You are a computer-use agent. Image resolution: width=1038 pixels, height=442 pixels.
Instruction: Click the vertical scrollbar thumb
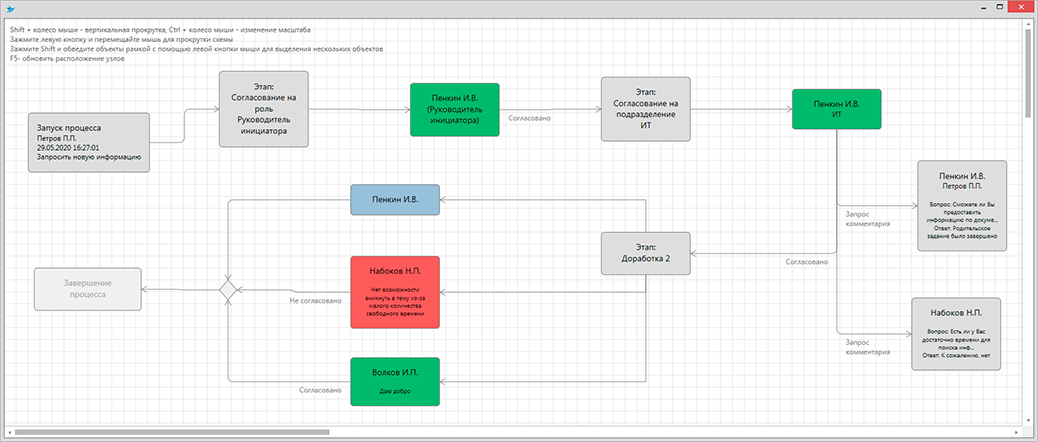pos(1028,75)
